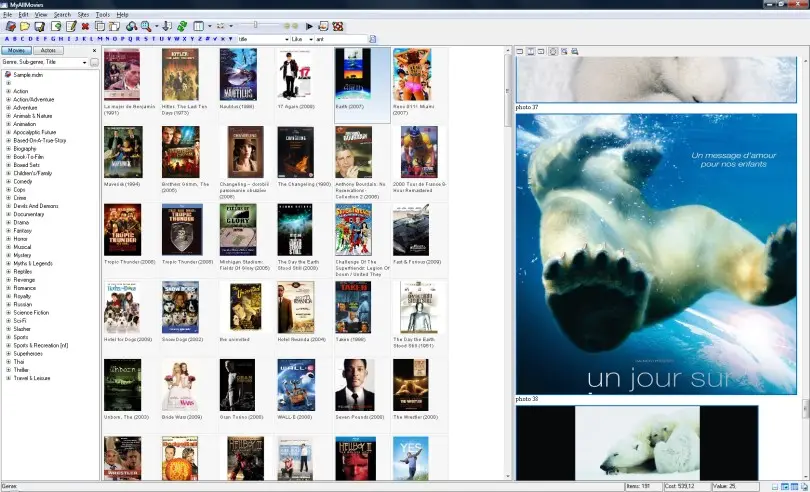Select the Thriller tree item
The width and height of the screenshot is (810, 492).
click(x=21, y=370)
